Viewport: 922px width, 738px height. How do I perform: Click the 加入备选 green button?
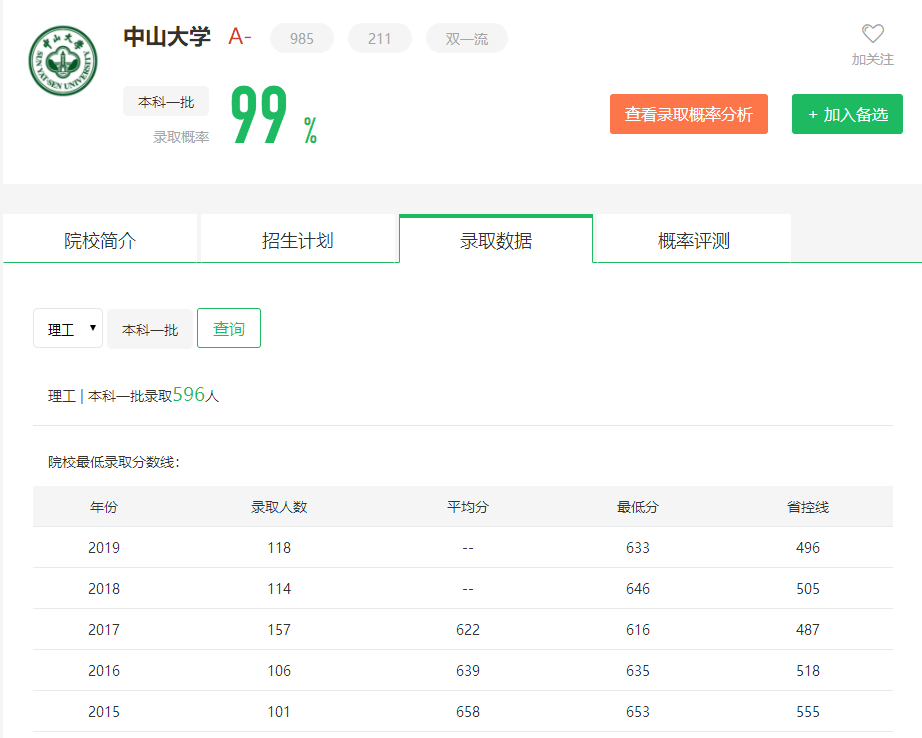pyautogui.click(x=847, y=114)
